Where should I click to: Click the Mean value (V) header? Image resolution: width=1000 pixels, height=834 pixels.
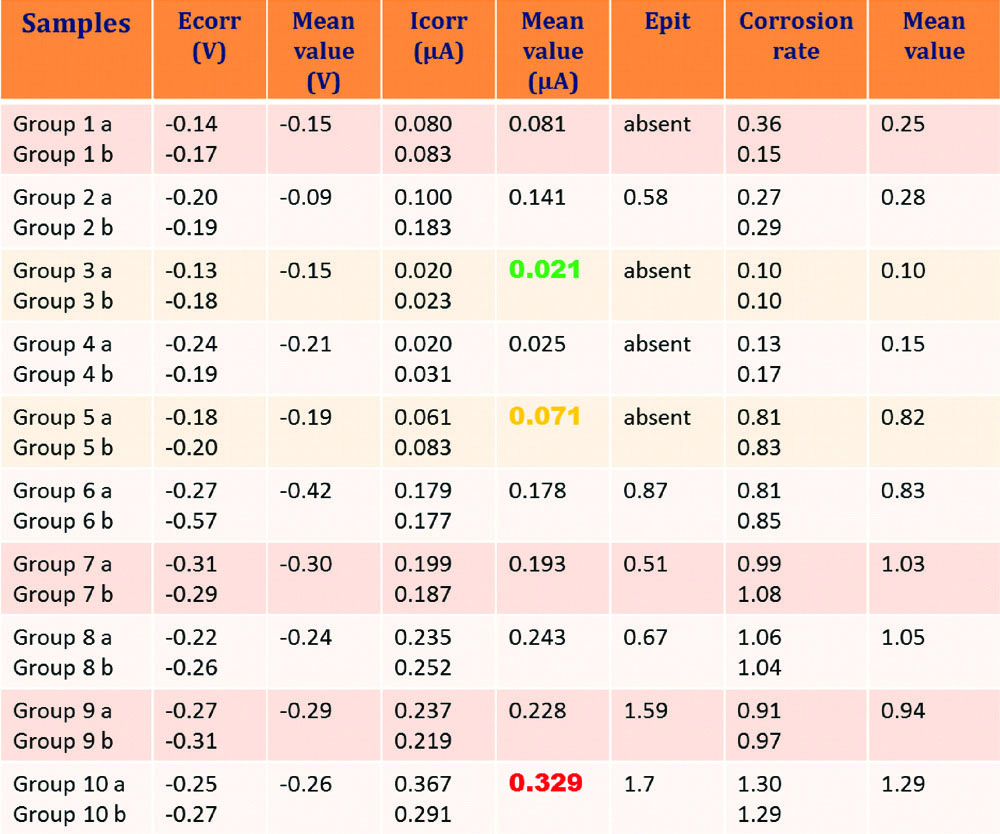(323, 51)
